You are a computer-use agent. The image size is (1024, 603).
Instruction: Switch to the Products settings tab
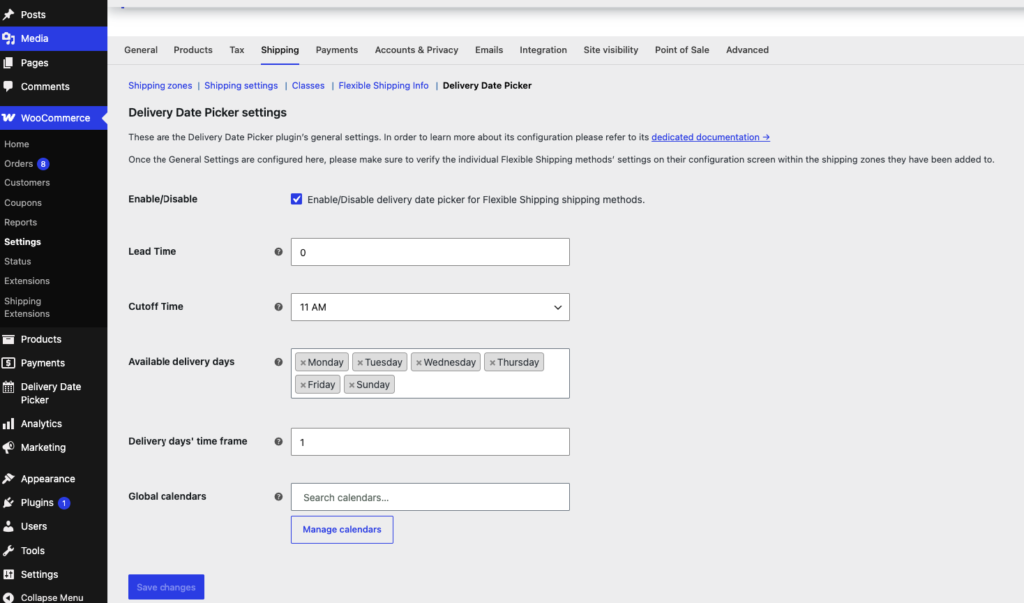(x=193, y=50)
